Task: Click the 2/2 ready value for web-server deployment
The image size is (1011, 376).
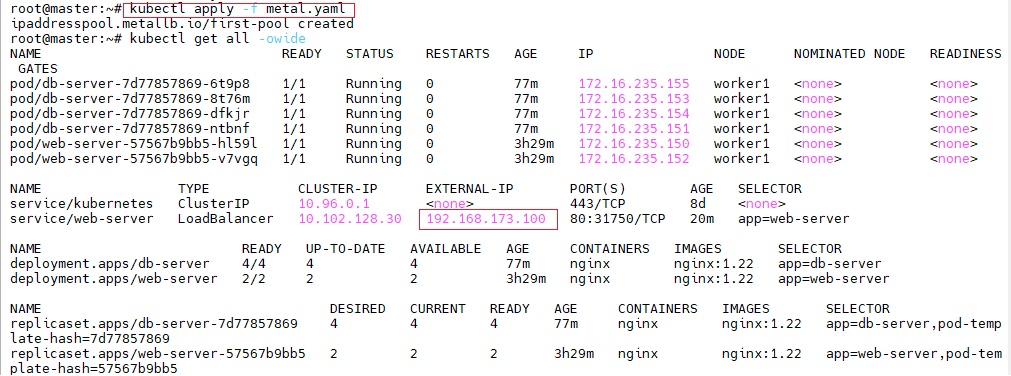Action: (x=253, y=279)
